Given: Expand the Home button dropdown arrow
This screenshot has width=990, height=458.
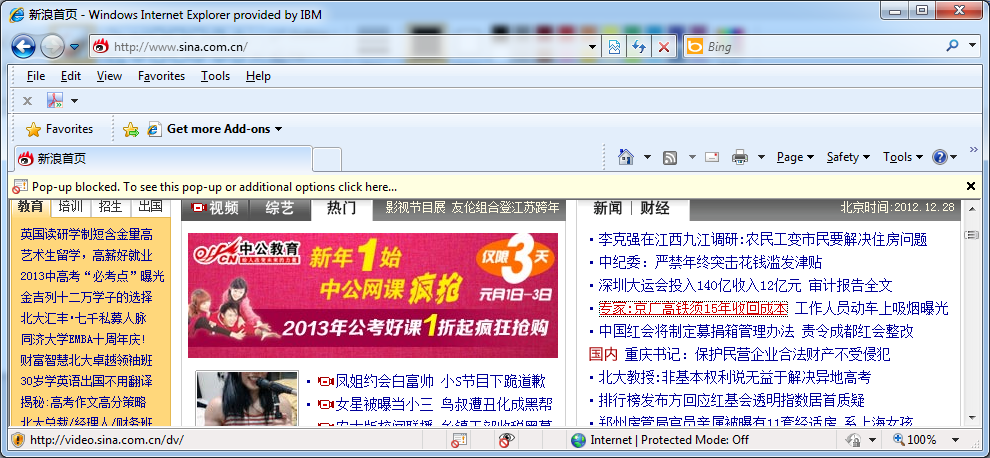Looking at the screenshot, I should [x=647, y=157].
